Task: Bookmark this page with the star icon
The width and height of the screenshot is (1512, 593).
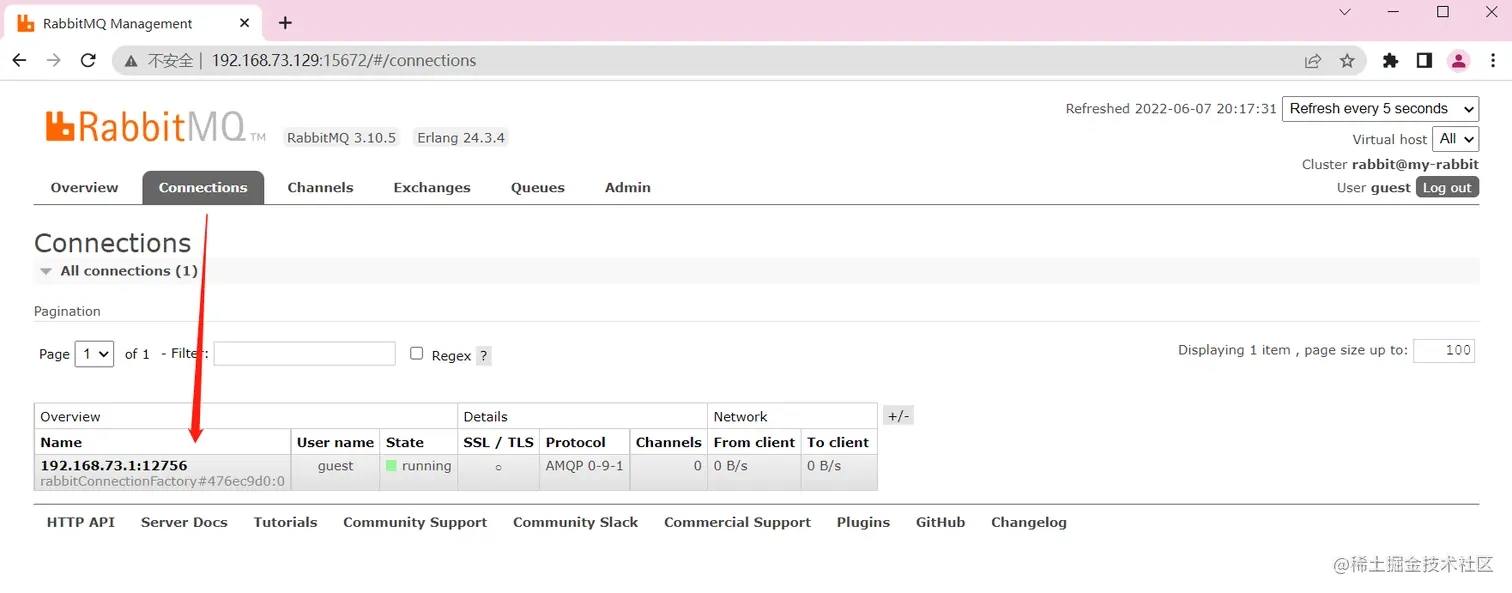Action: click(1347, 61)
